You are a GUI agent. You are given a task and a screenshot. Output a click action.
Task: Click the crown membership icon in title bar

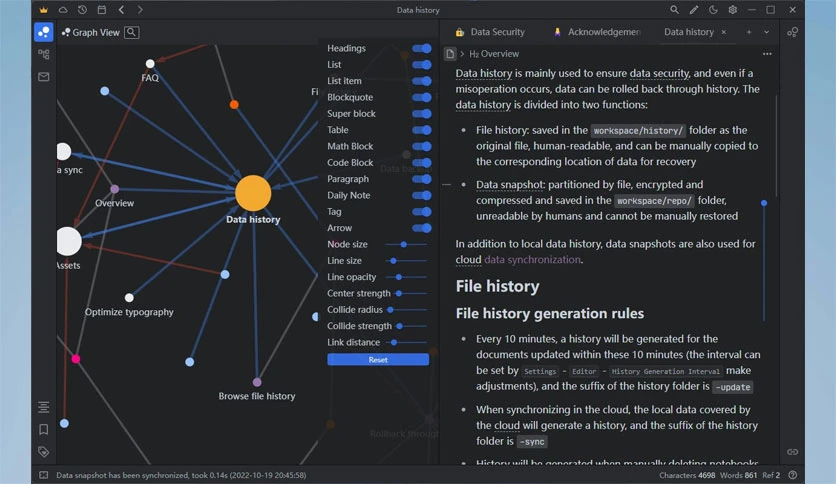coord(44,10)
